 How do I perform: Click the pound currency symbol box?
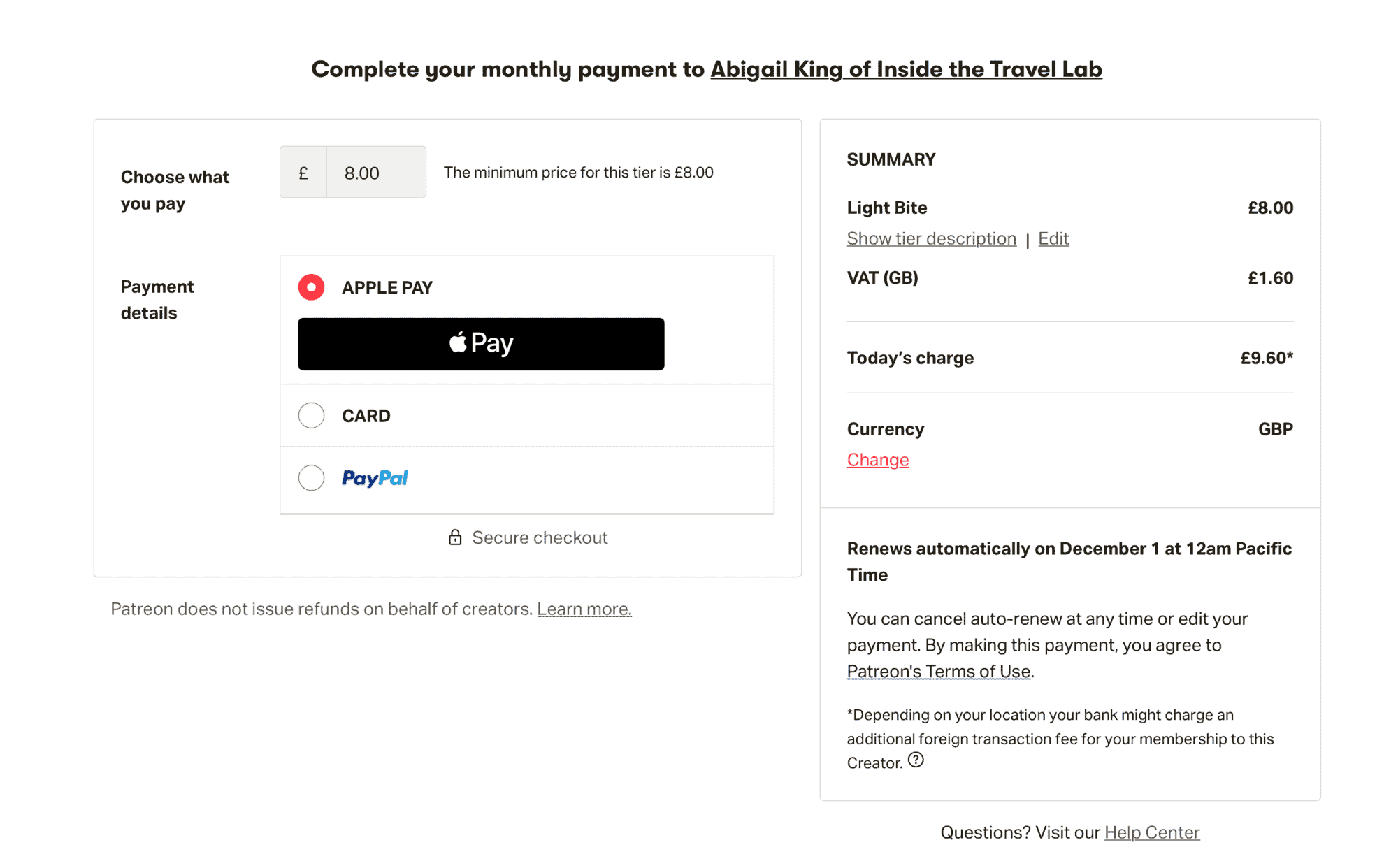(x=303, y=173)
